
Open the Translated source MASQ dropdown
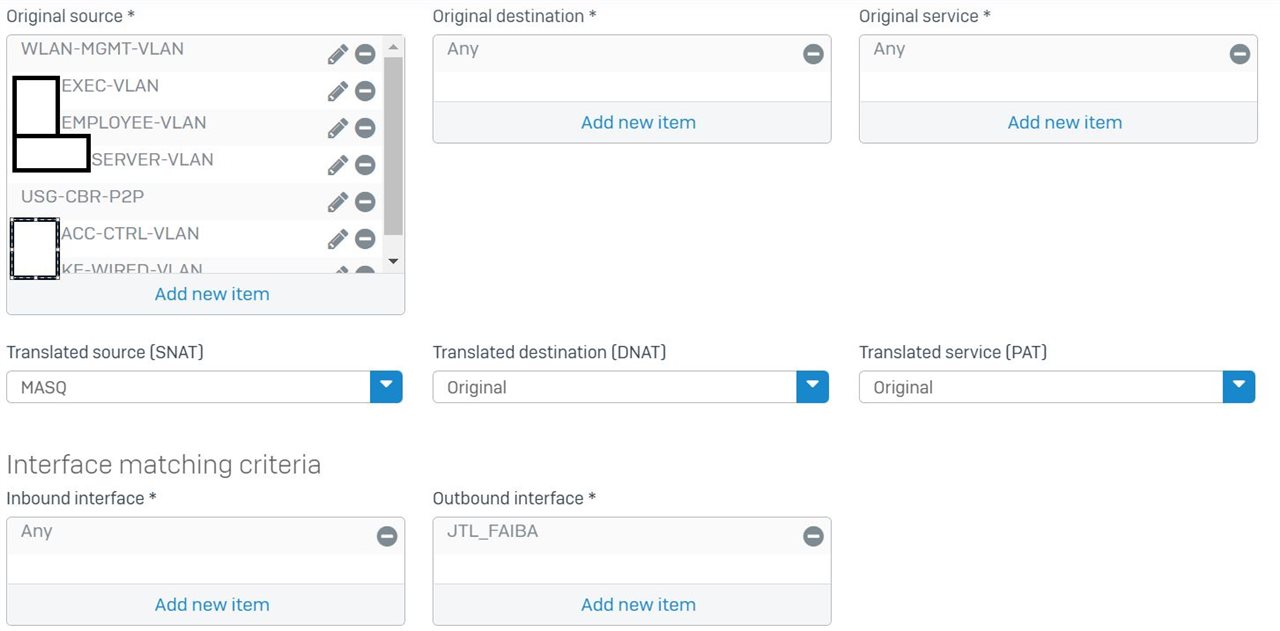tap(386, 387)
